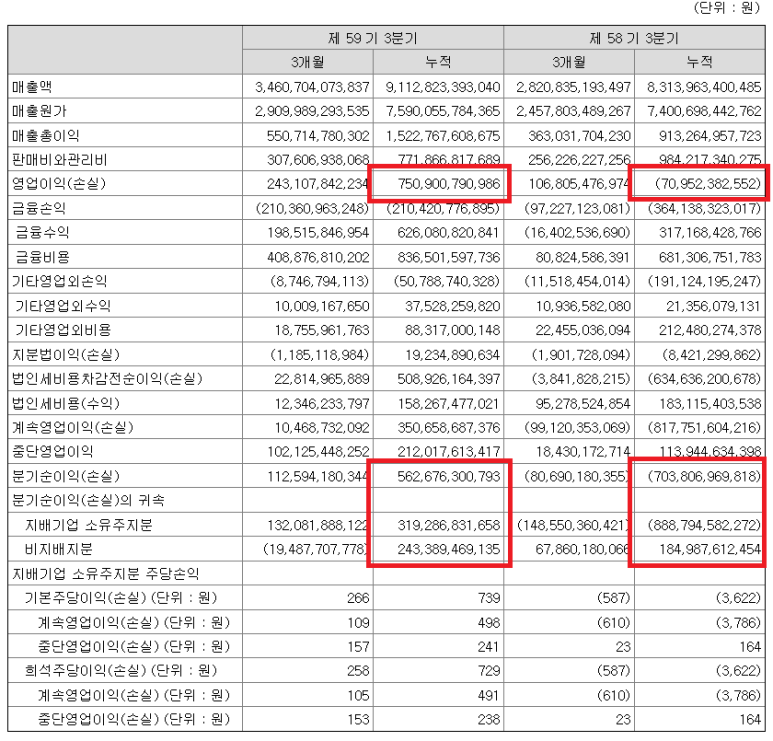Click the 법인세비용차감전순이익(손실) row label
Viewport: 773px width, 741px height.
107,379
